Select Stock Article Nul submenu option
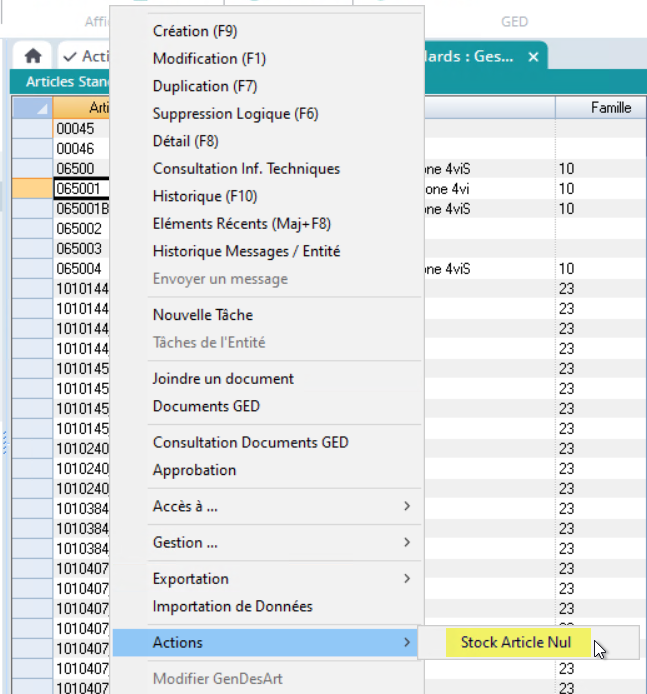Viewport: 647px width, 694px height. tap(516, 642)
